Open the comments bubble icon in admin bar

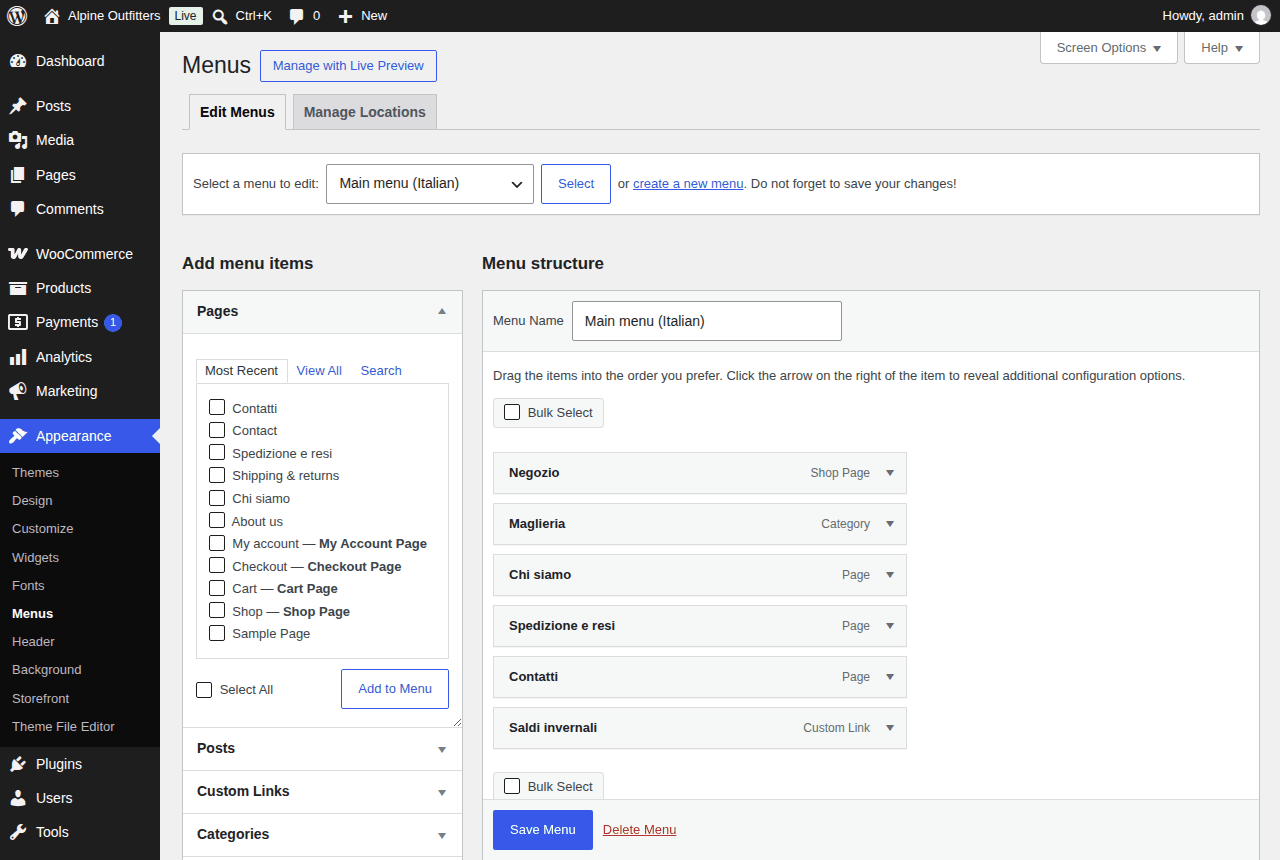click(x=296, y=16)
